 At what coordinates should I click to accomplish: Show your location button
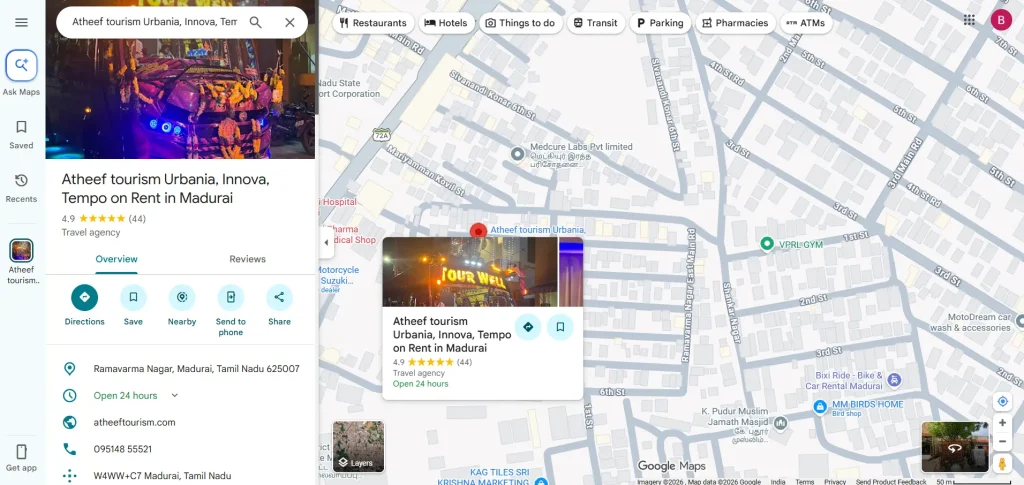click(1002, 401)
